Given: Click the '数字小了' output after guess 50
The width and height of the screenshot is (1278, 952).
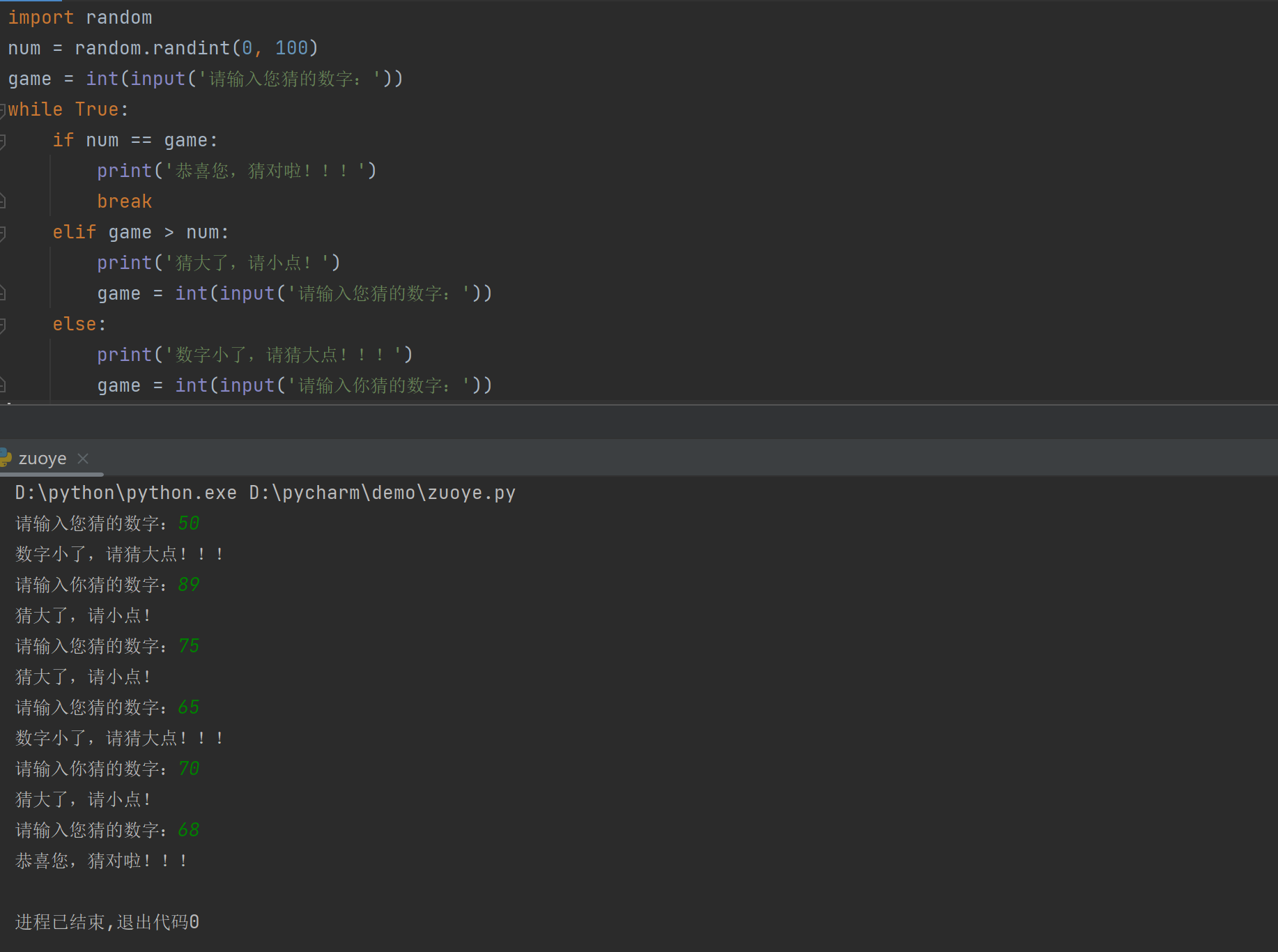Looking at the screenshot, I should tap(120, 554).
